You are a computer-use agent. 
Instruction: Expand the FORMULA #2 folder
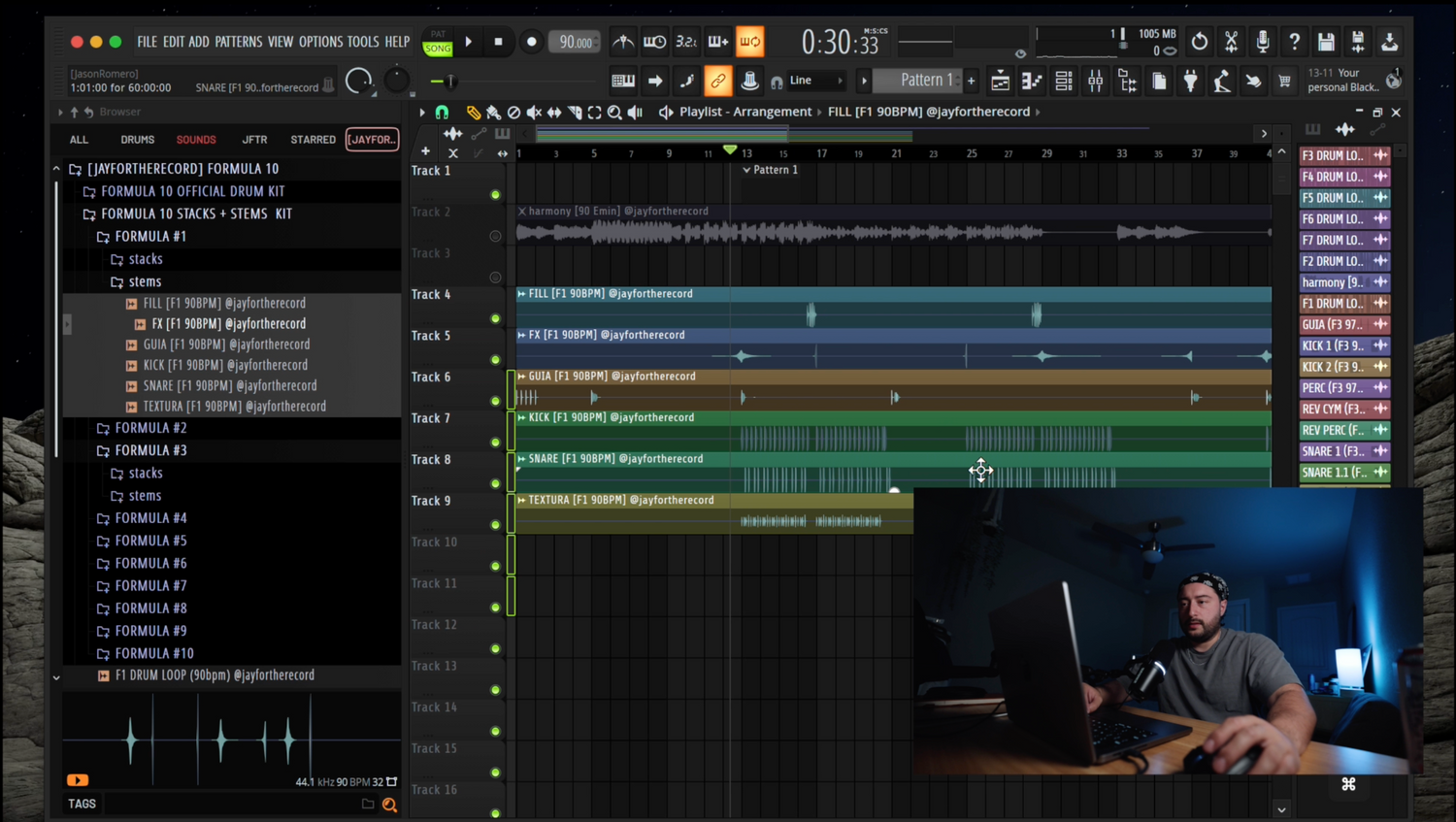click(x=150, y=428)
